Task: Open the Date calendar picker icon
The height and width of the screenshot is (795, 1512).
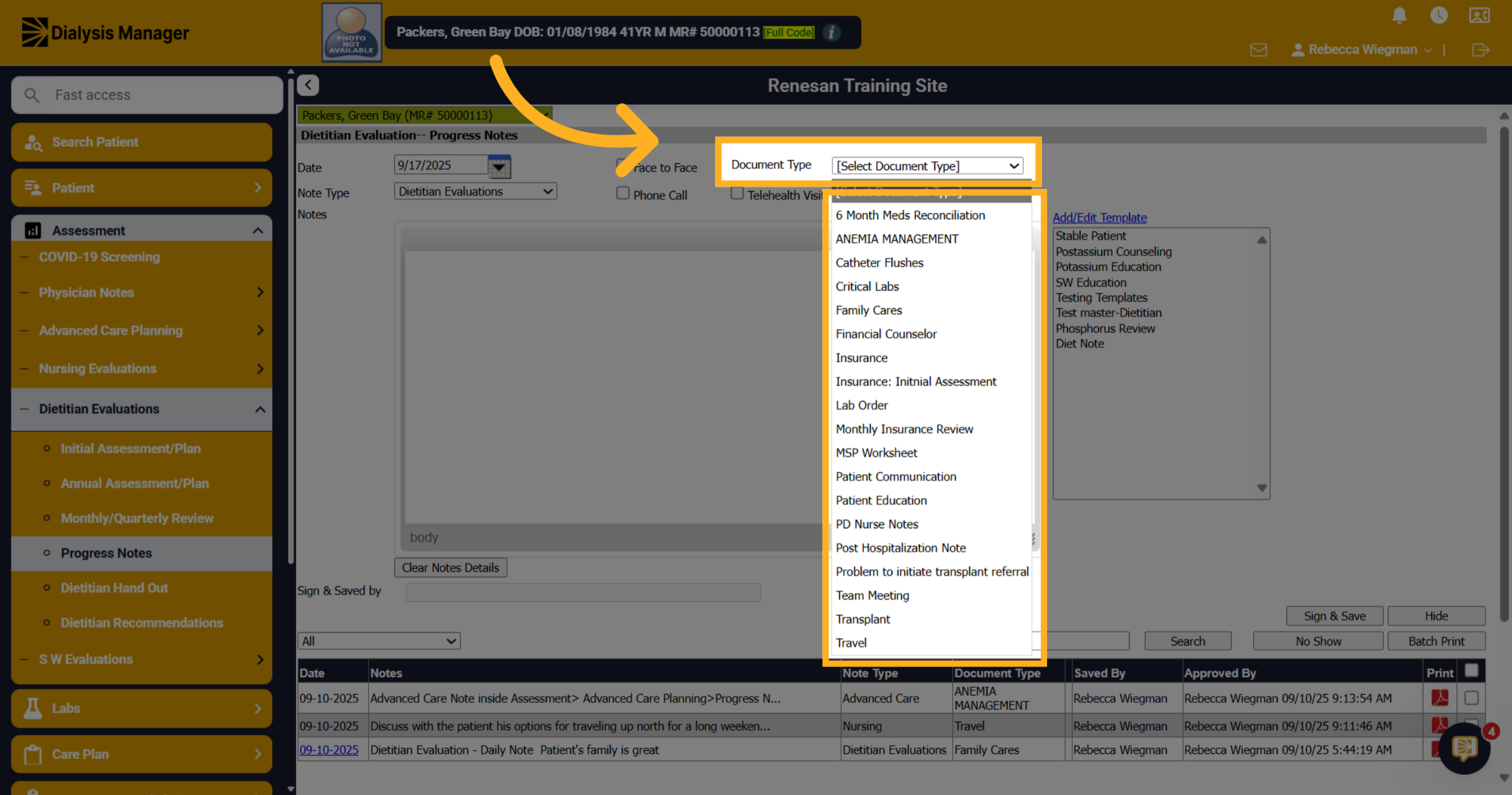Action: point(499,166)
